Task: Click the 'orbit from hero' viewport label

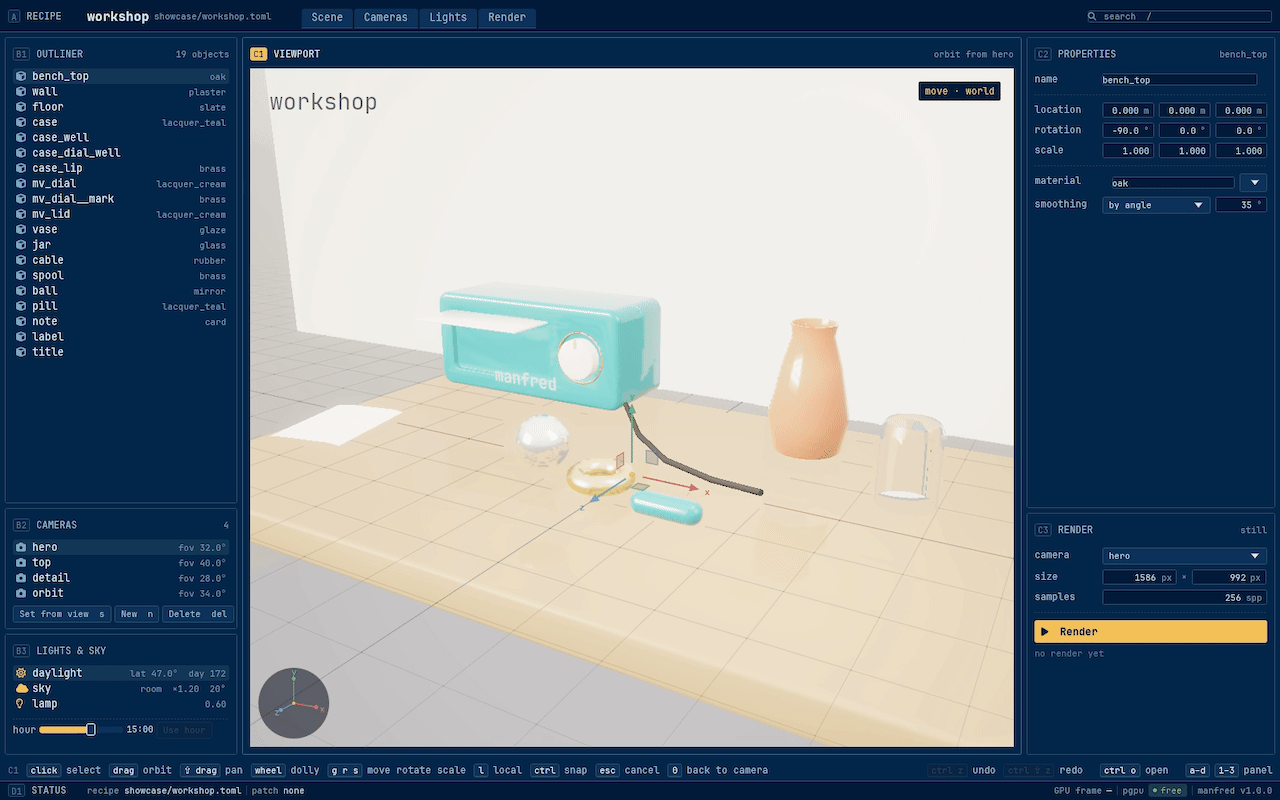Action: click(x=973, y=54)
